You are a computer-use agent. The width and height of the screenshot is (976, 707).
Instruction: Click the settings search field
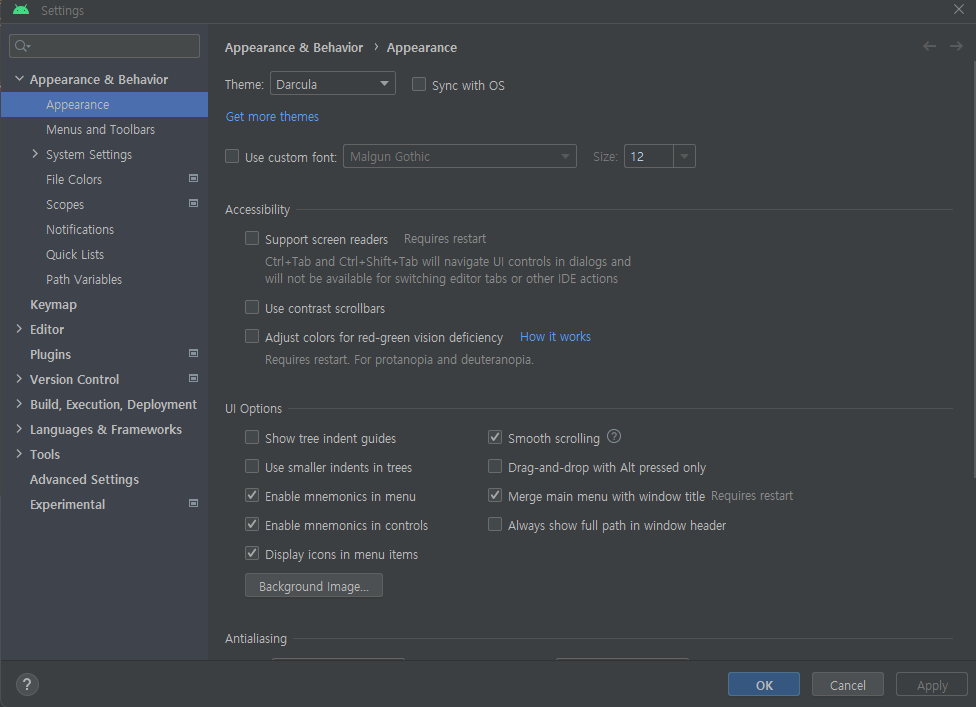[105, 46]
